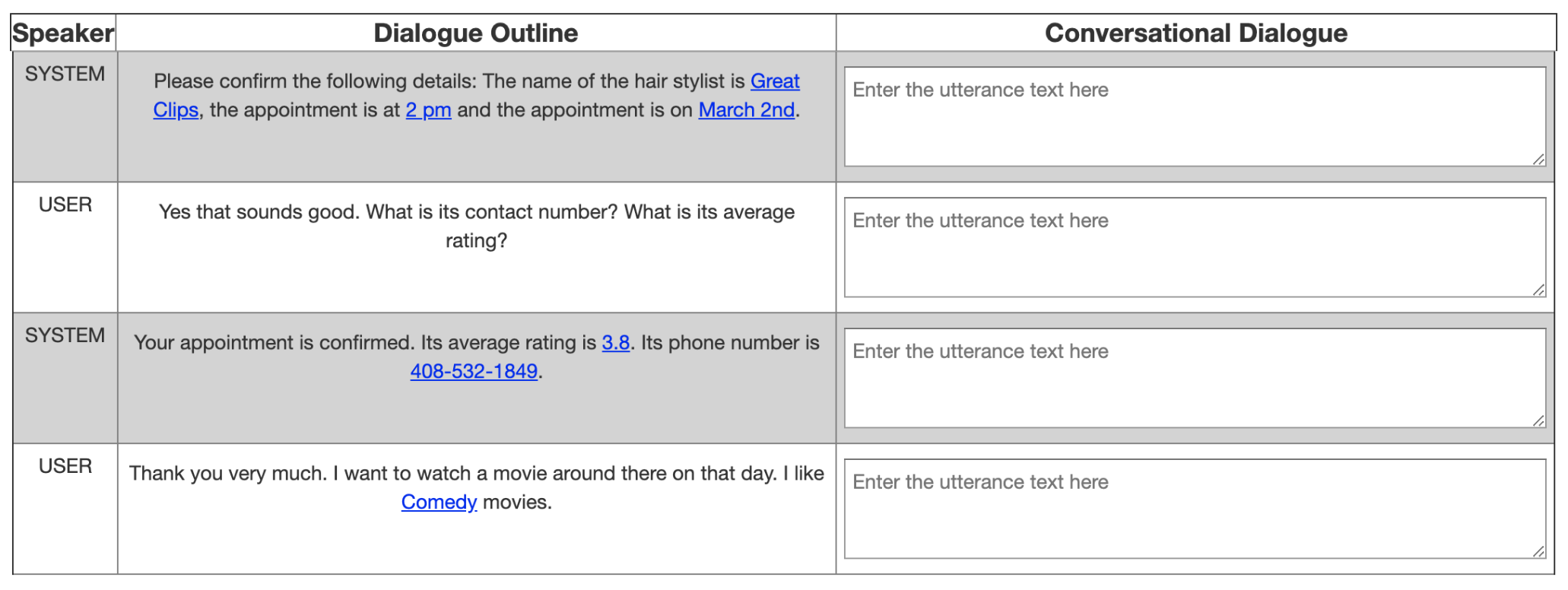Click the Conversational Dialogue column header
Screen dimensions: 1568x590
coord(1195,33)
